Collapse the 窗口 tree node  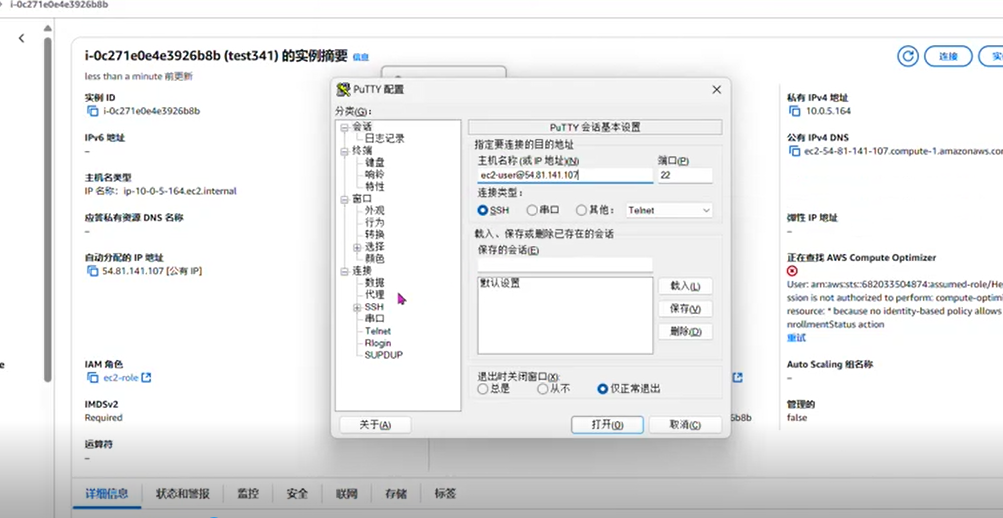(344, 199)
